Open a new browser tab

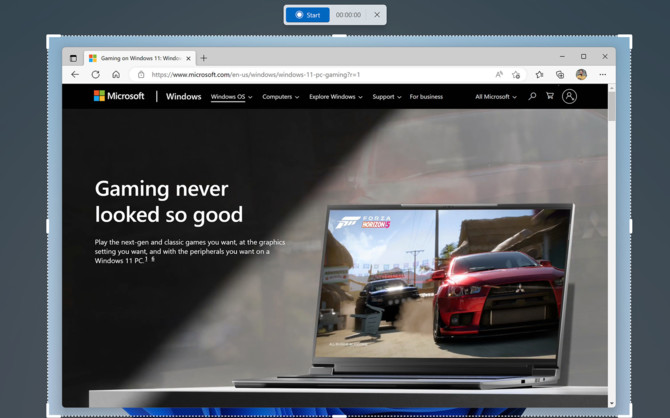click(204, 58)
